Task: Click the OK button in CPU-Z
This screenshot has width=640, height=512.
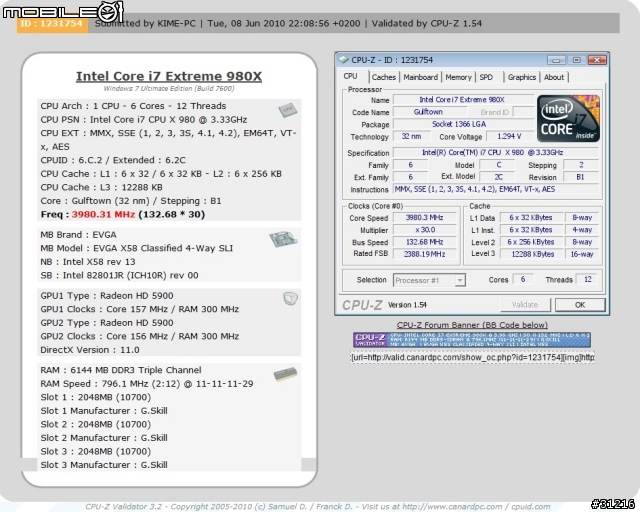Action: [x=580, y=305]
